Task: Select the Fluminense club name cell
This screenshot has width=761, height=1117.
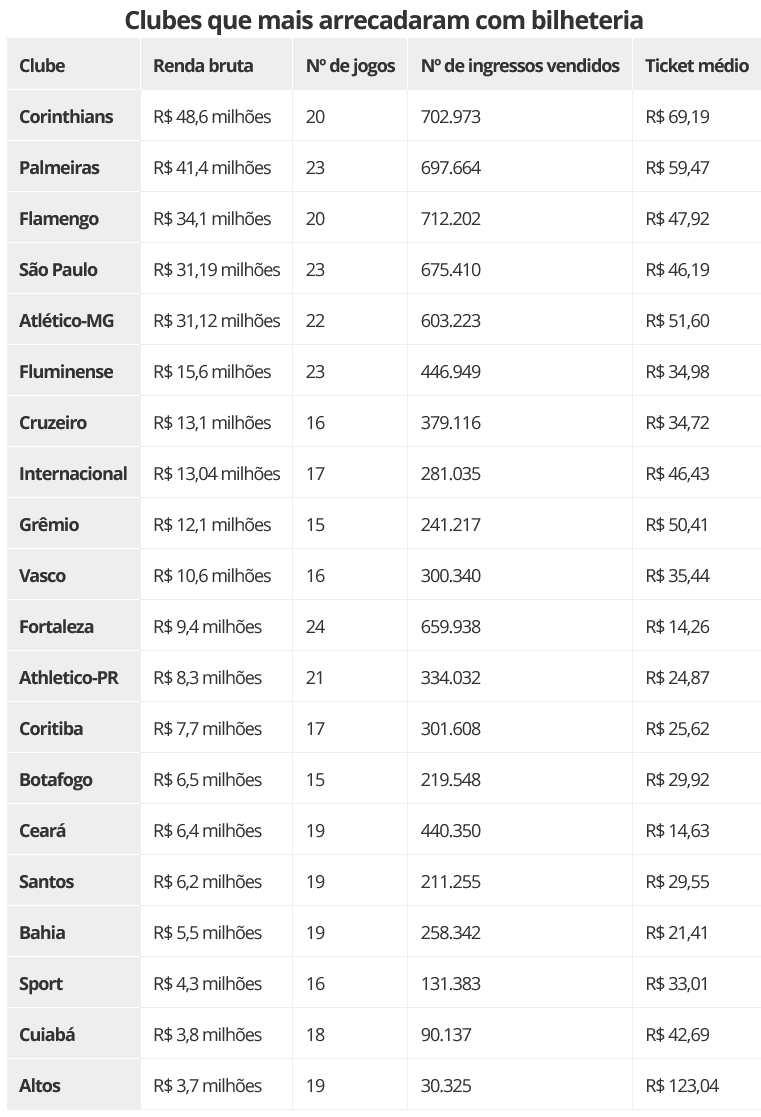Action: coord(66,372)
